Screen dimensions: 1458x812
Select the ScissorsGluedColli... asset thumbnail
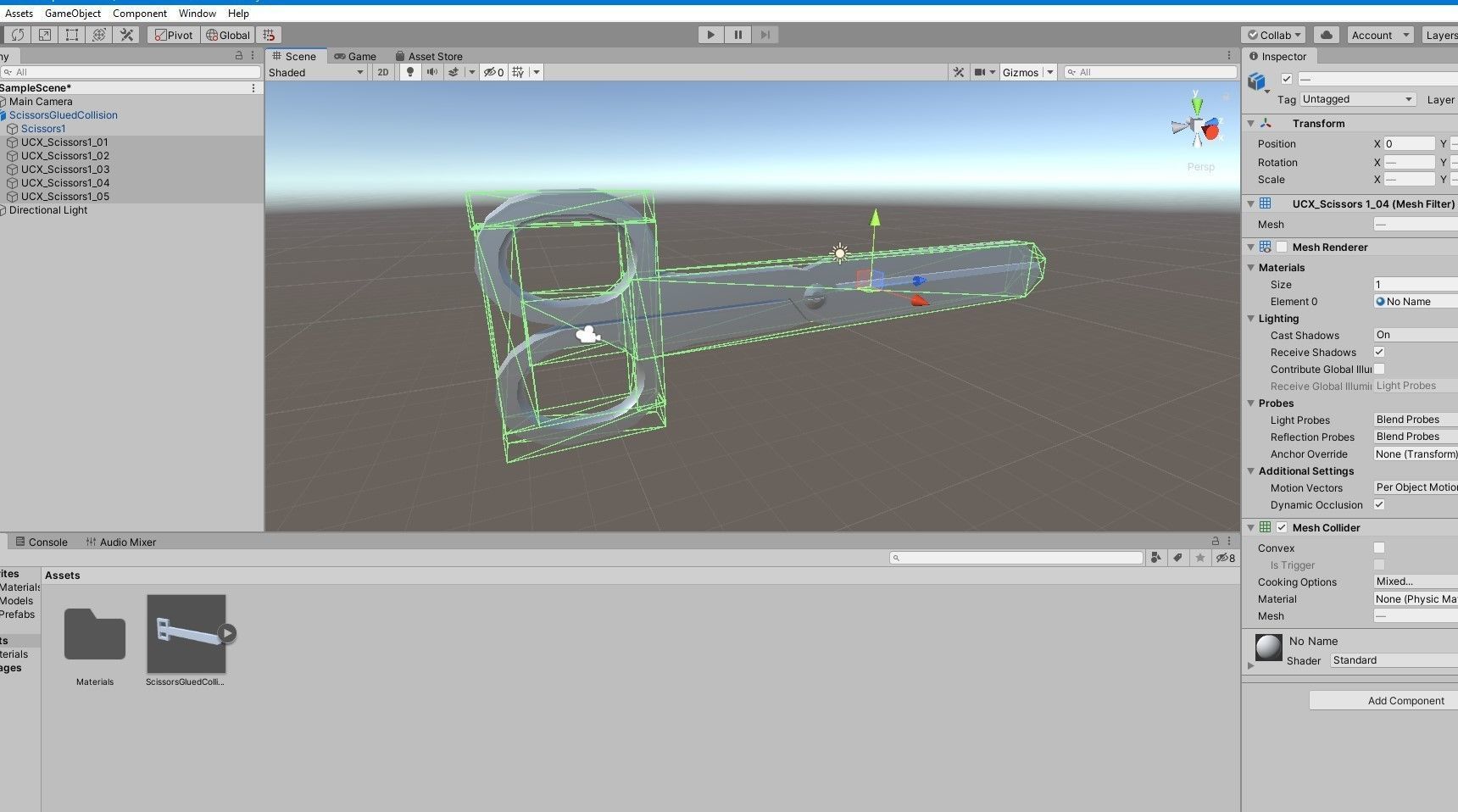(x=186, y=634)
